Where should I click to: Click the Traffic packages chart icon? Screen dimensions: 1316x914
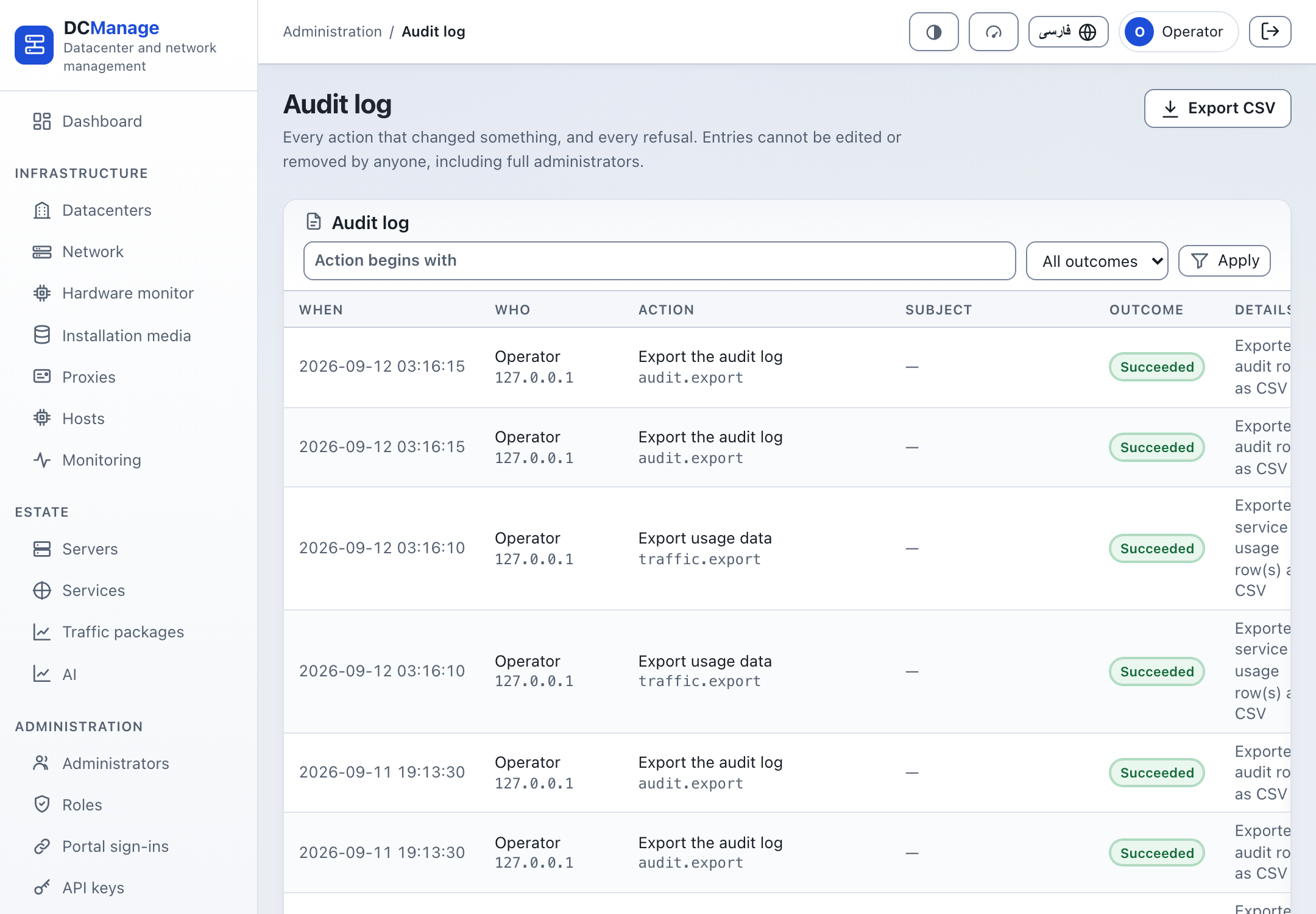click(42, 632)
